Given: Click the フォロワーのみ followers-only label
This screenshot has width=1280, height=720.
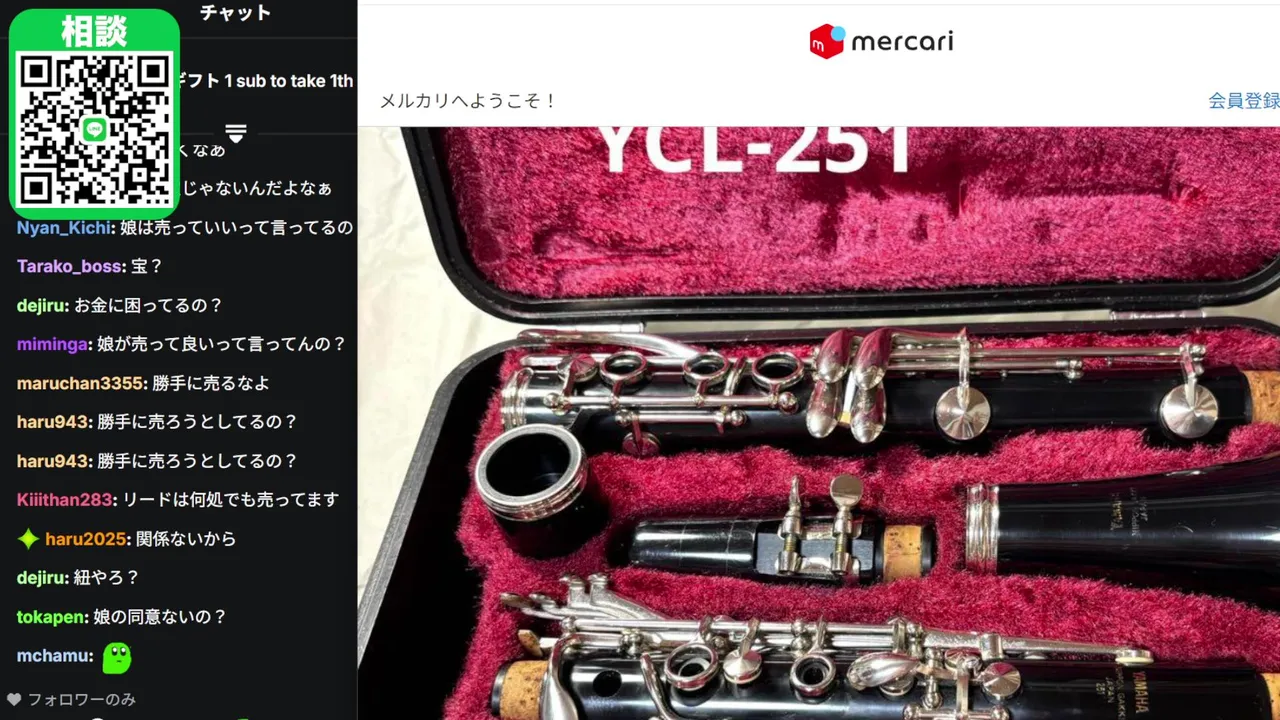Looking at the screenshot, I should (x=81, y=699).
